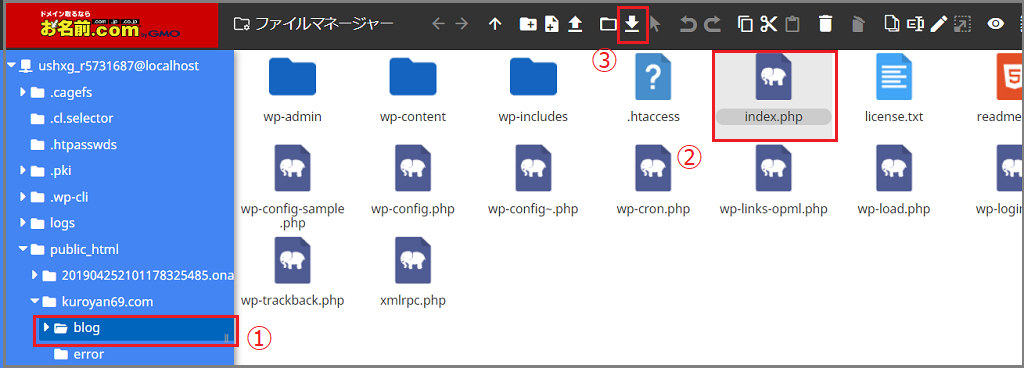This screenshot has height=368, width=1024.
Task: Paste from the clipboard icon
Action: pos(792,24)
